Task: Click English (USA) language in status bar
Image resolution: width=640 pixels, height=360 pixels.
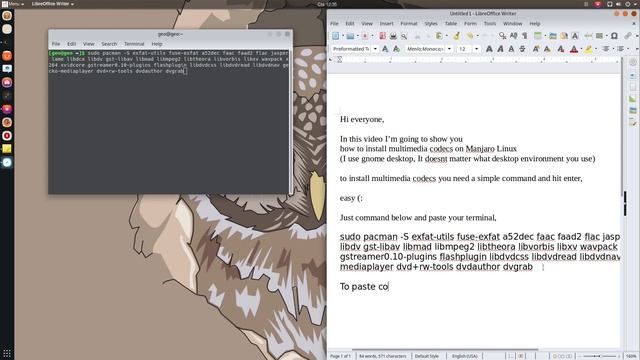Action: coord(464,356)
